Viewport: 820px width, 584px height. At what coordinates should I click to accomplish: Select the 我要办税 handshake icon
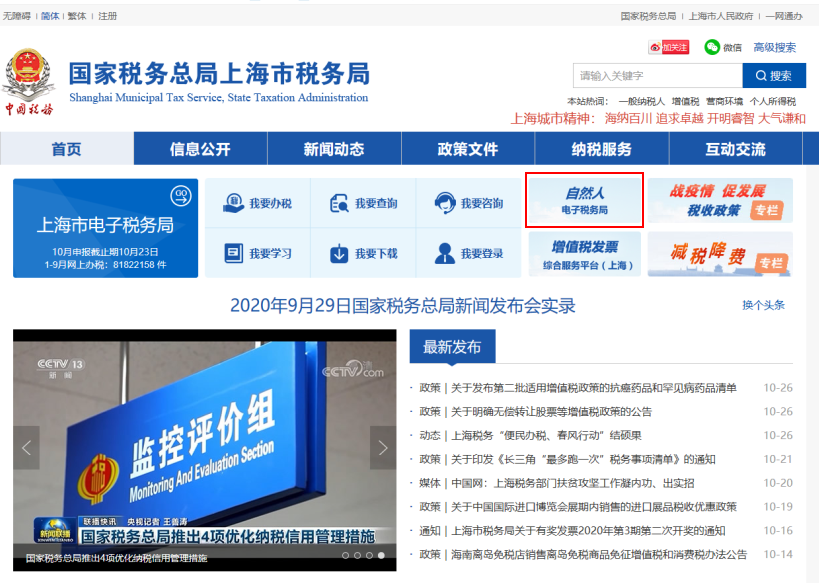(230, 202)
